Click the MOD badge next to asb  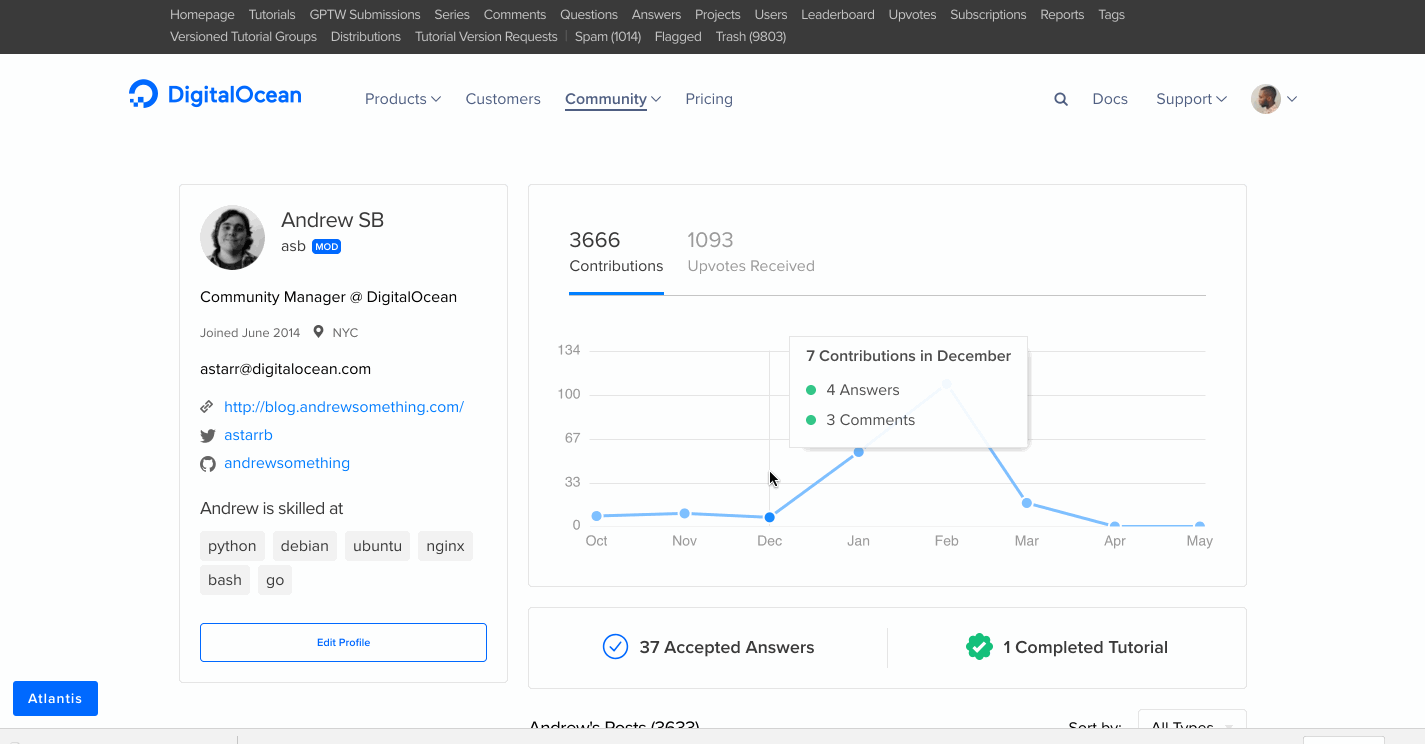pos(326,246)
